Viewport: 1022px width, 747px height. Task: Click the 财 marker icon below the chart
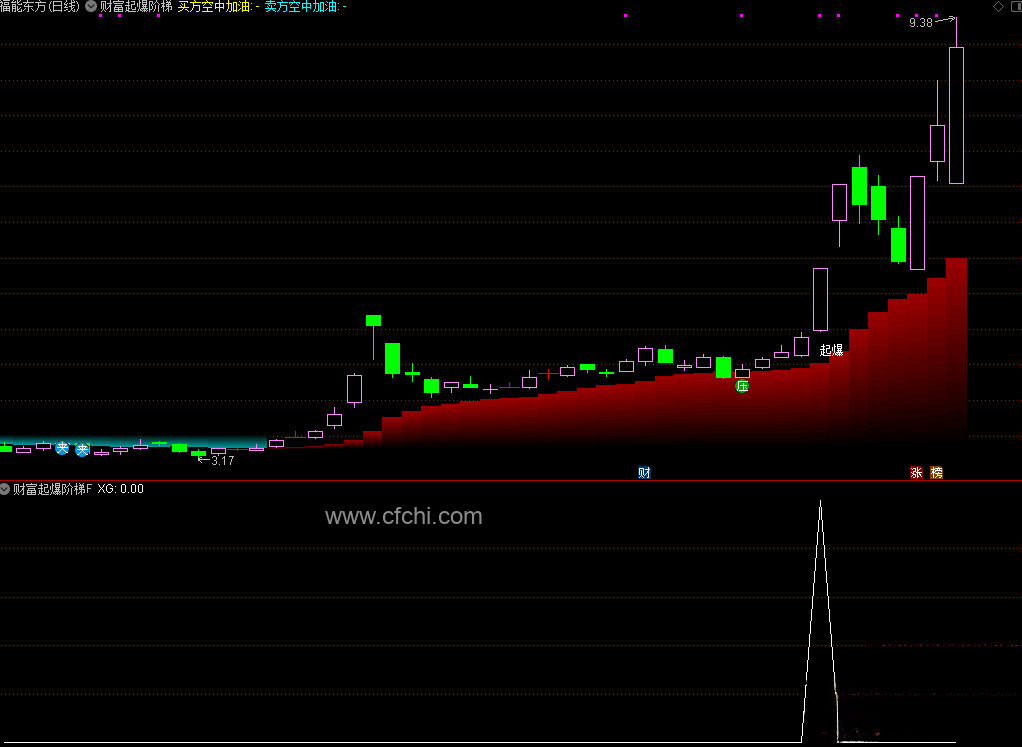[644, 473]
